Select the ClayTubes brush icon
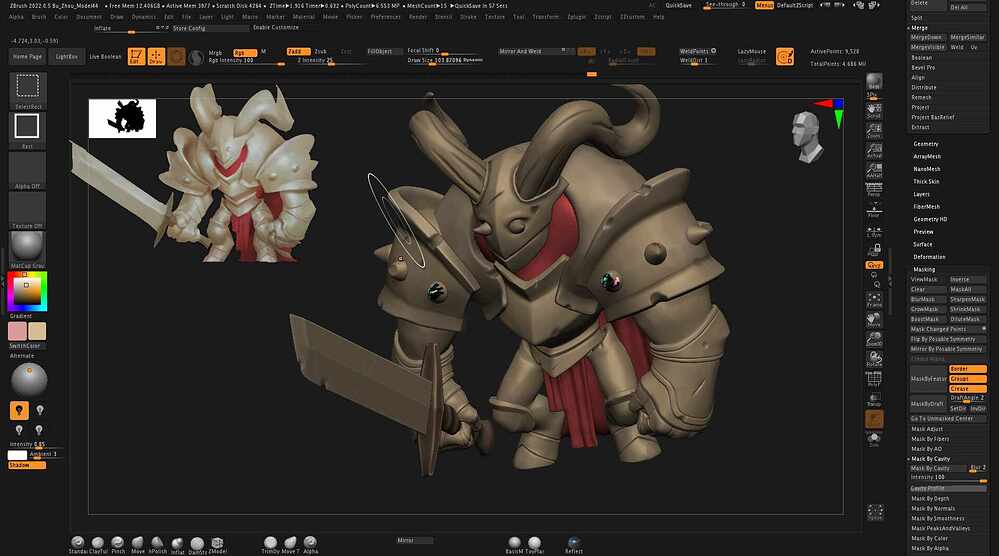This screenshot has height=556, width=999. (x=97, y=545)
